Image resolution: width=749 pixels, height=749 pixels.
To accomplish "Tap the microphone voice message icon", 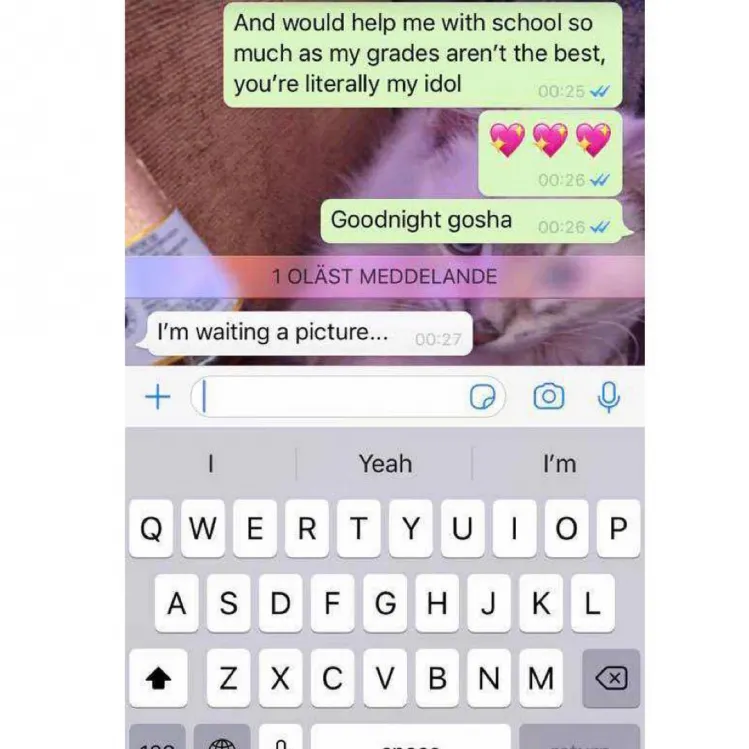I will point(609,397).
